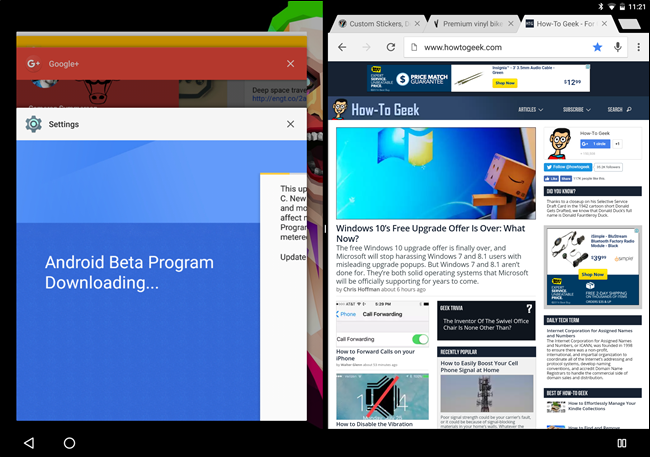Viewport: 650px width, 457px height.
Task: Click the cell tower article thumbnail
Action: tap(487, 394)
